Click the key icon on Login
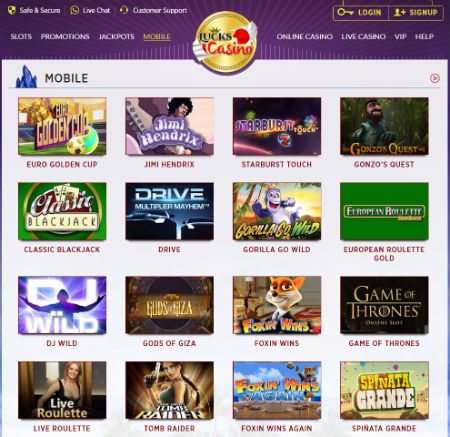Screen dimensions: 450x437 coord(345,13)
